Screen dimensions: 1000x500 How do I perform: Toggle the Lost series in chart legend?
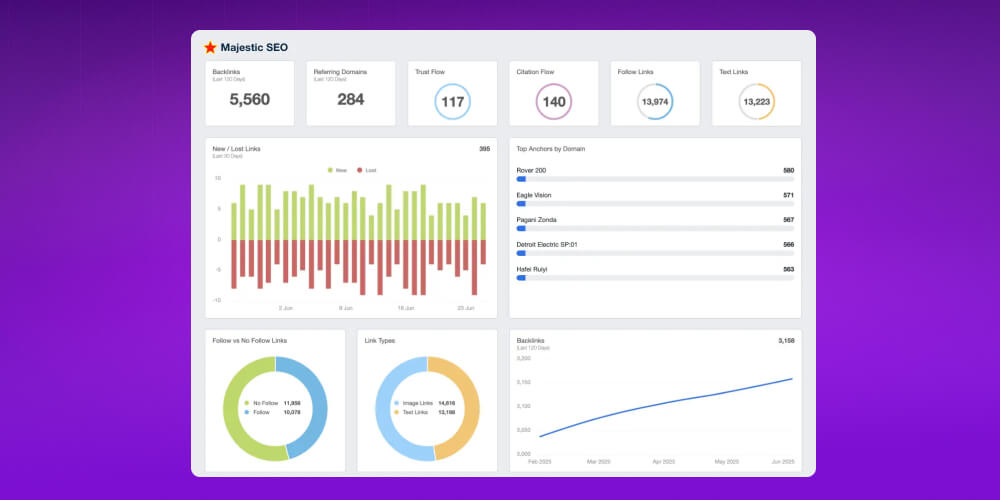pyautogui.click(x=366, y=171)
